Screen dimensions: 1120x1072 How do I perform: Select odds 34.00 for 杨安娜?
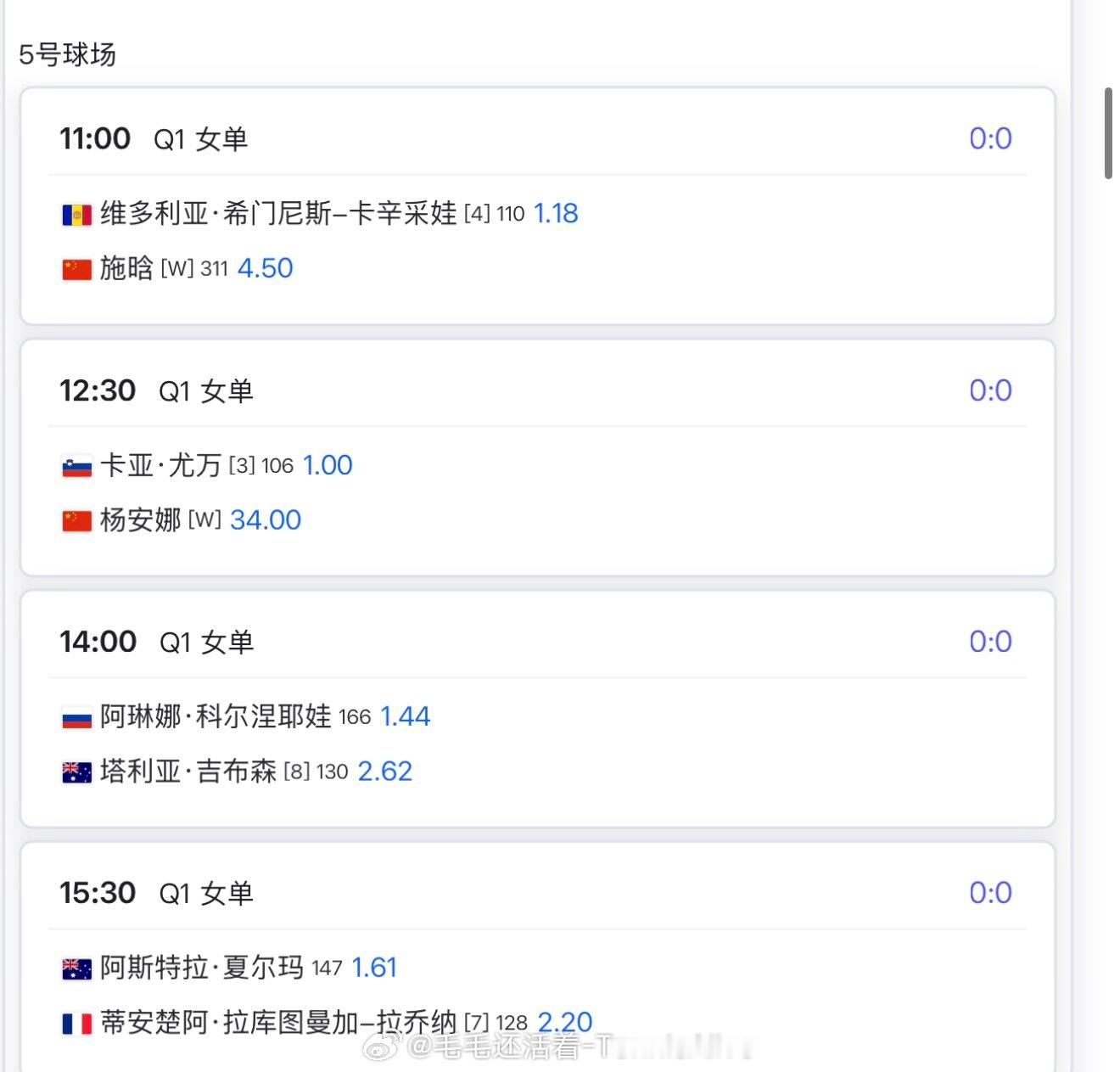click(266, 519)
